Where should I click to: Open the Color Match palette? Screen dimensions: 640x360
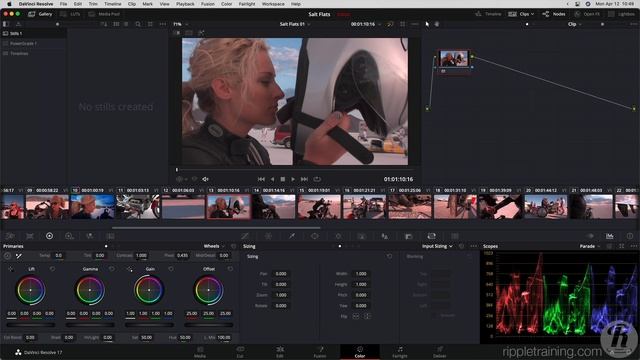coord(30,236)
